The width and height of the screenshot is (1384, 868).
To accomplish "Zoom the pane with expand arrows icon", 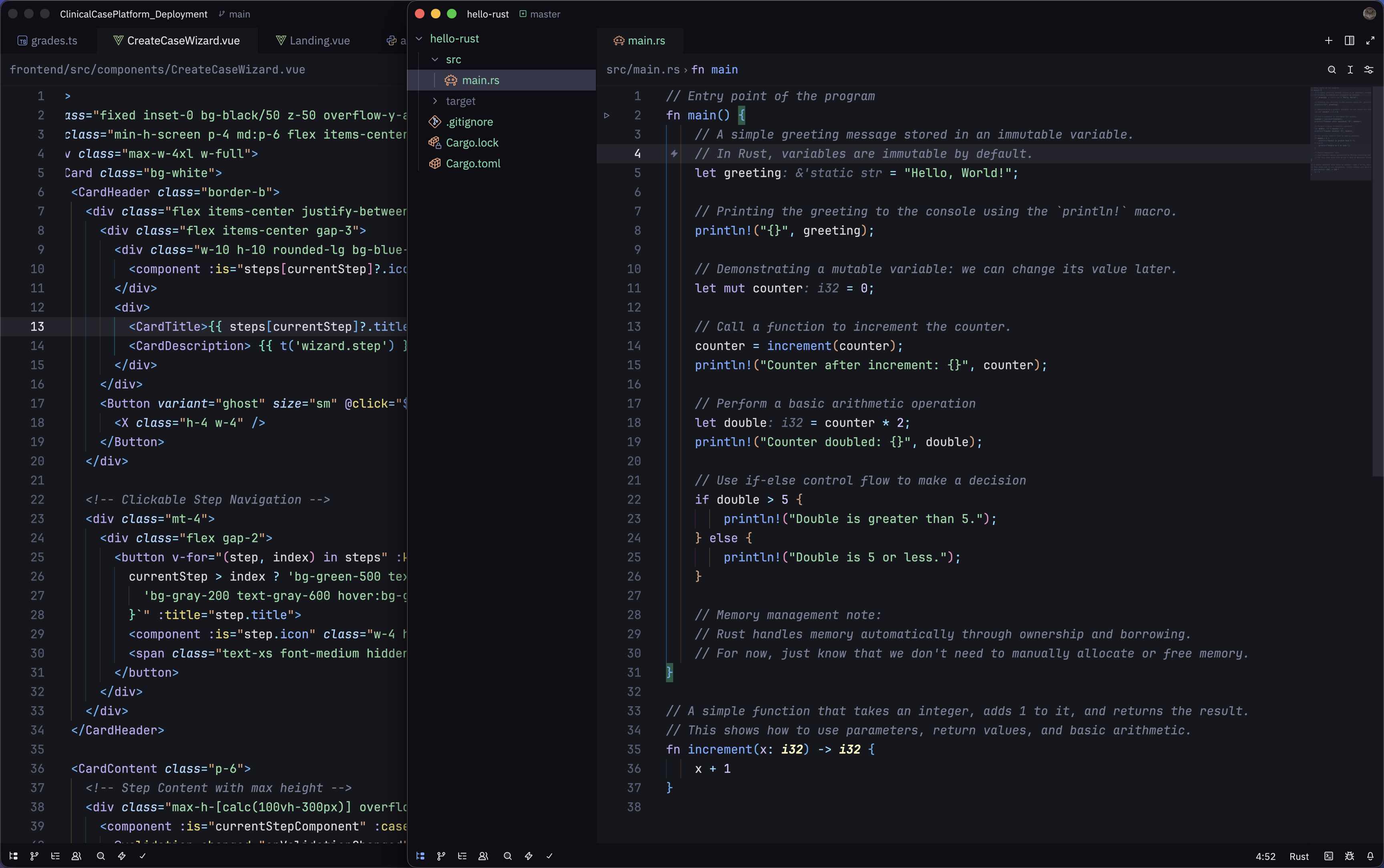I will click(x=1370, y=40).
